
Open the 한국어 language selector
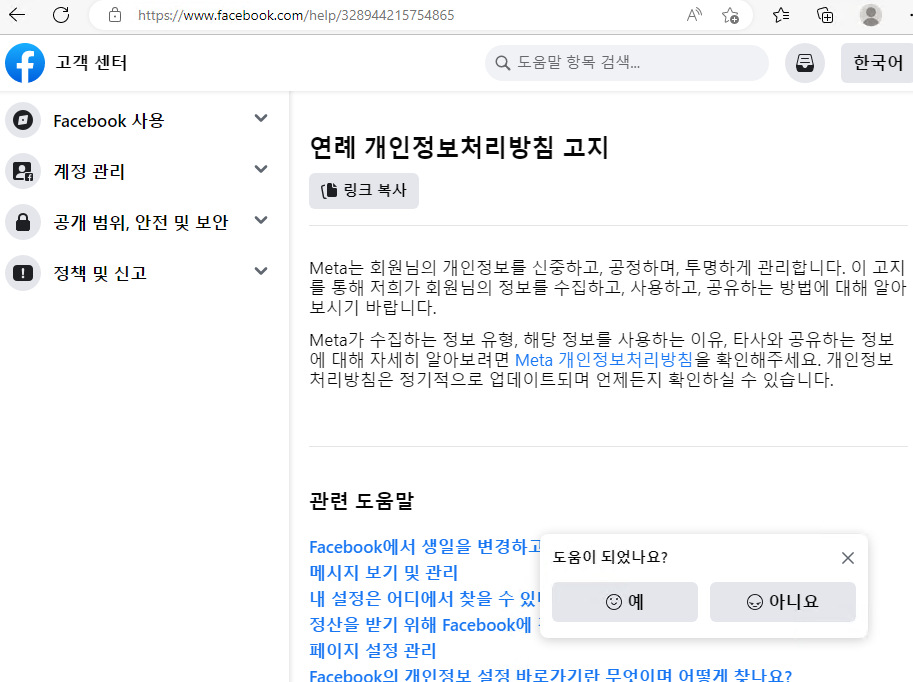[877, 63]
